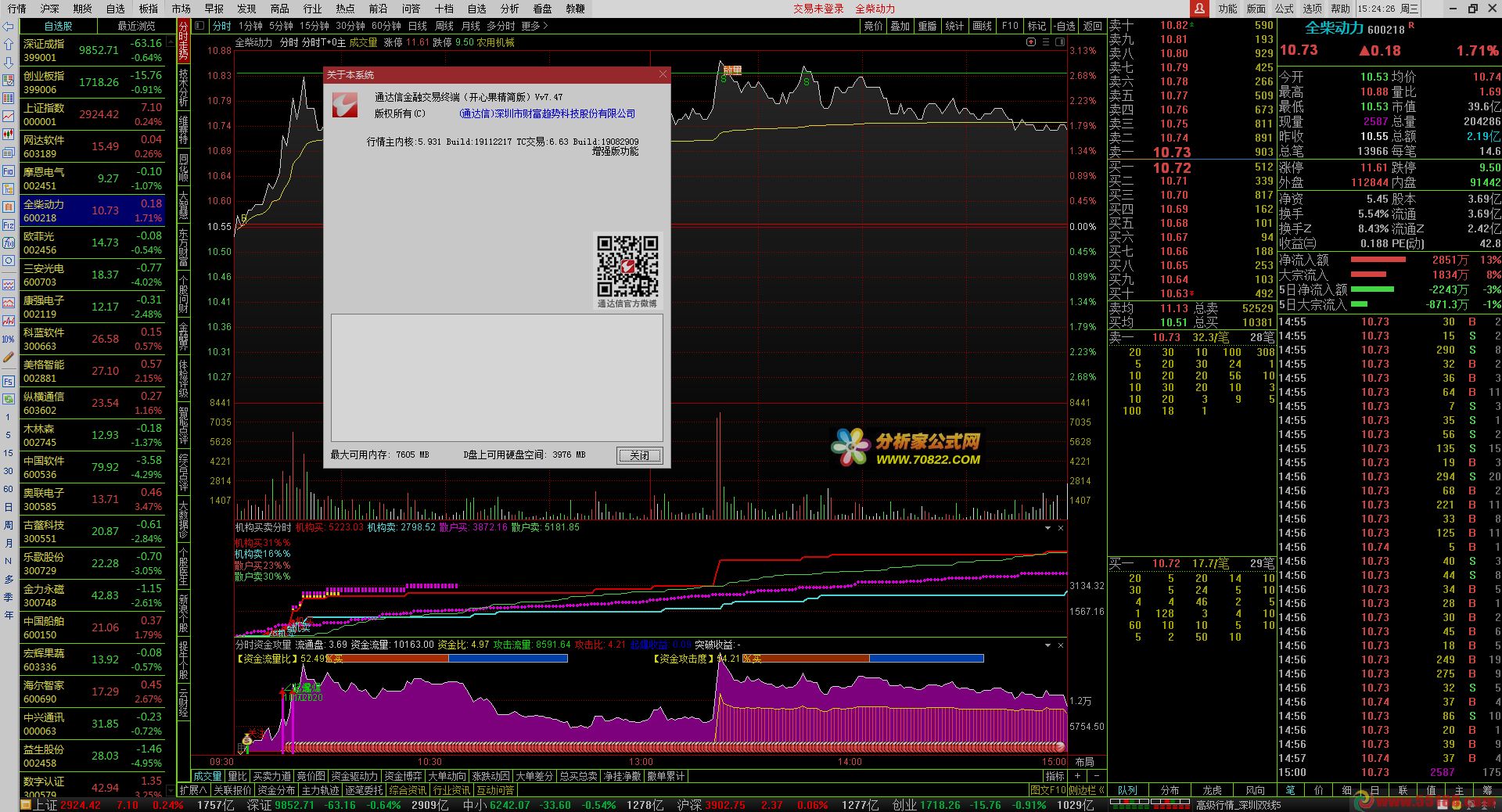The width and height of the screenshot is (1502, 812).
Task: Close the 关于本系统 dialog with X icon
Action: point(663,74)
